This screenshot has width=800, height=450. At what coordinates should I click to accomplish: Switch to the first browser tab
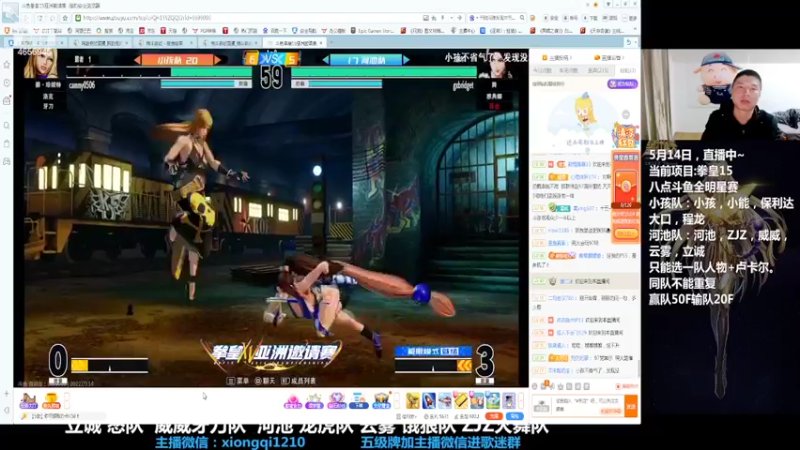click(x=36, y=43)
